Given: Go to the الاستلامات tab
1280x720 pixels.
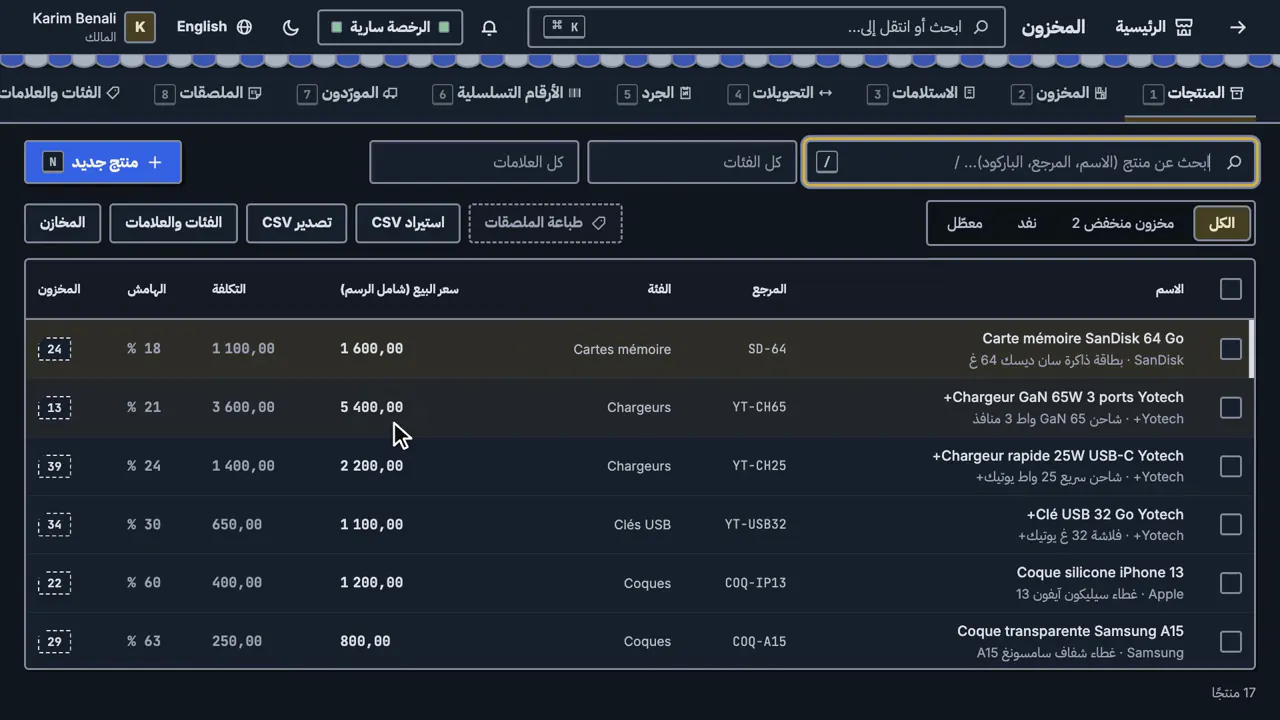Looking at the screenshot, I should (920, 93).
